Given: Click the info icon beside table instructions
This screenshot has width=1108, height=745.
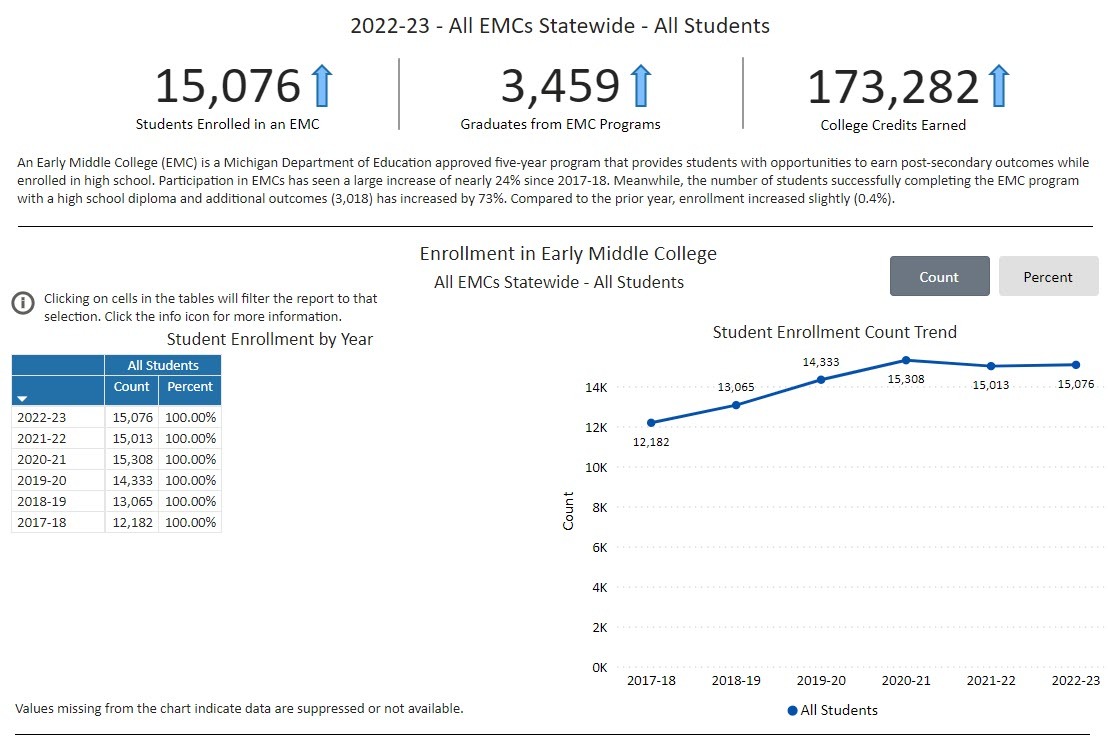Looking at the screenshot, I should (x=23, y=303).
